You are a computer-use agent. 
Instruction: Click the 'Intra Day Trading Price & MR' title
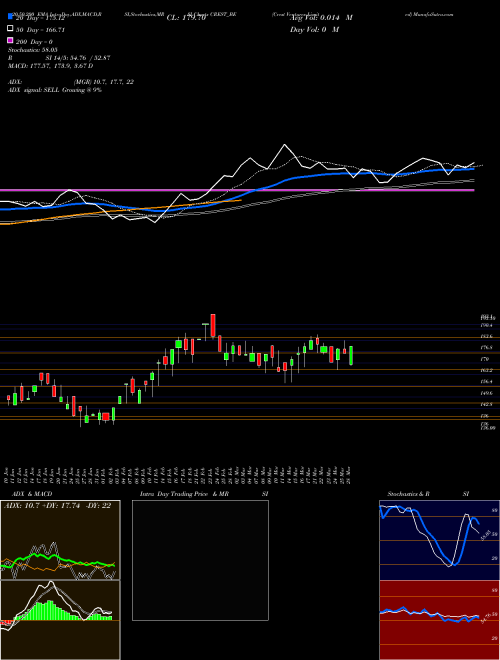coord(184,494)
